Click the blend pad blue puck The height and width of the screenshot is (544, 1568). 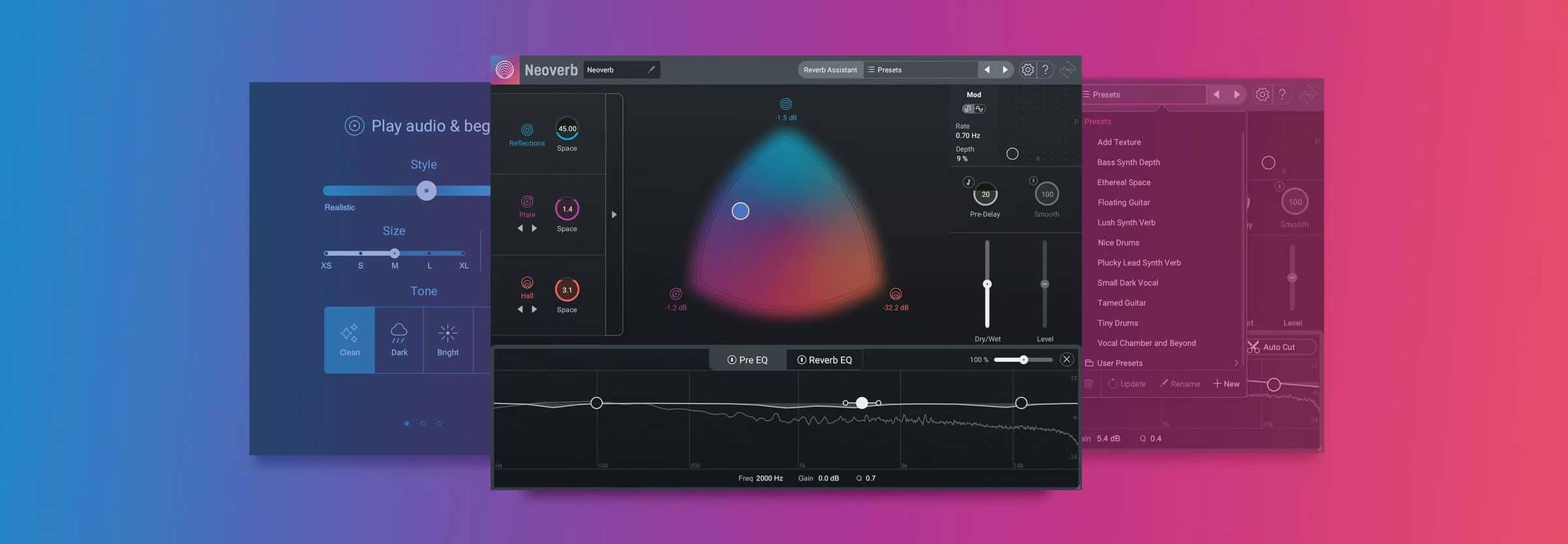pyautogui.click(x=740, y=211)
